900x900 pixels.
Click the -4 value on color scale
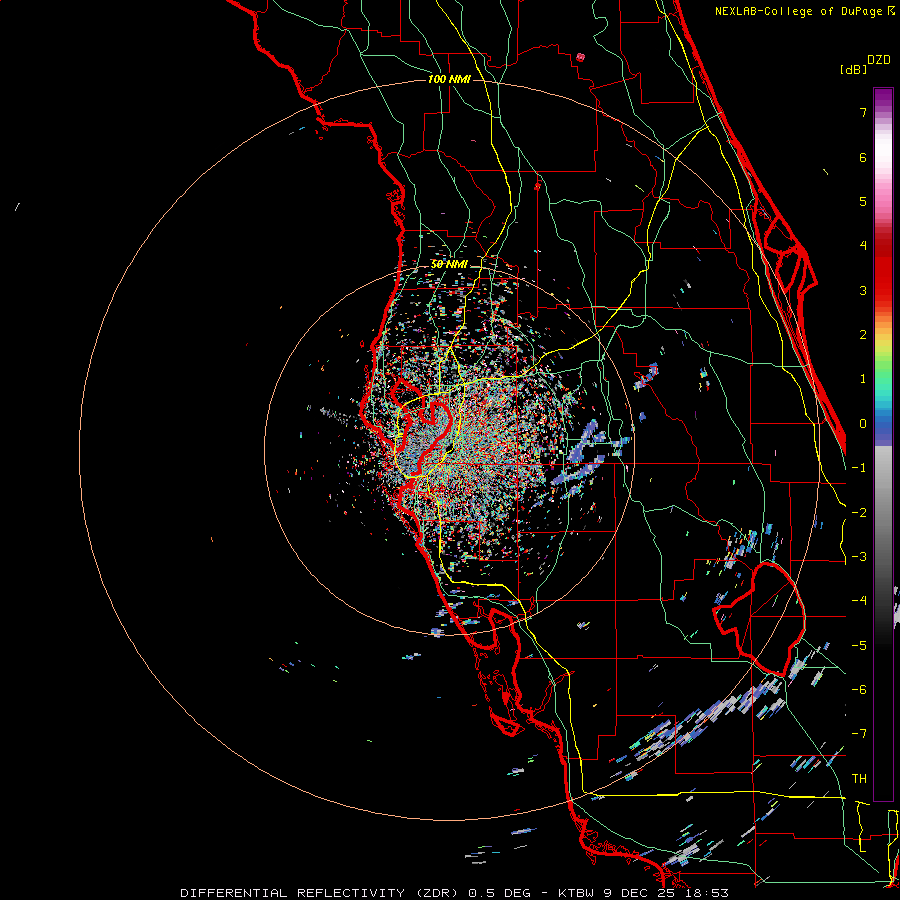859,601
